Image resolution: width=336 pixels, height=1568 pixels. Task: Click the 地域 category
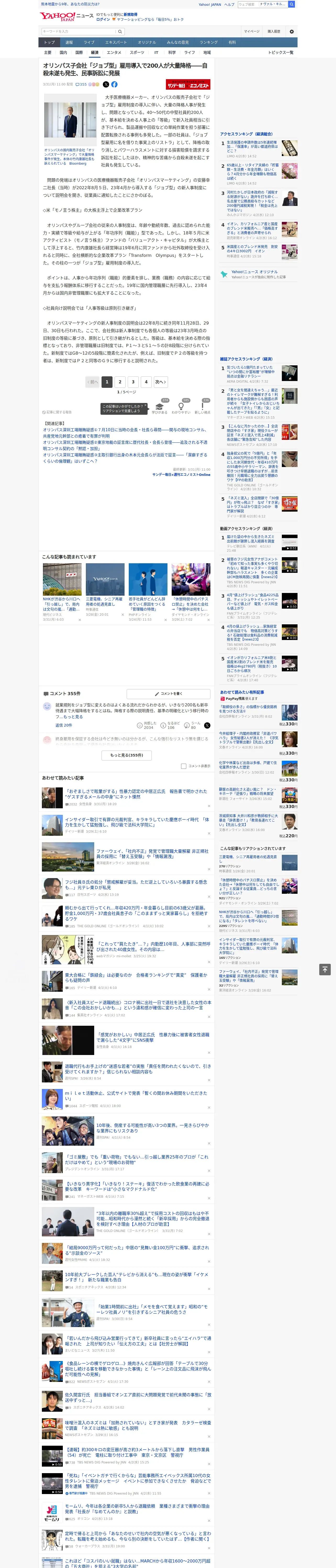[x=207, y=52]
